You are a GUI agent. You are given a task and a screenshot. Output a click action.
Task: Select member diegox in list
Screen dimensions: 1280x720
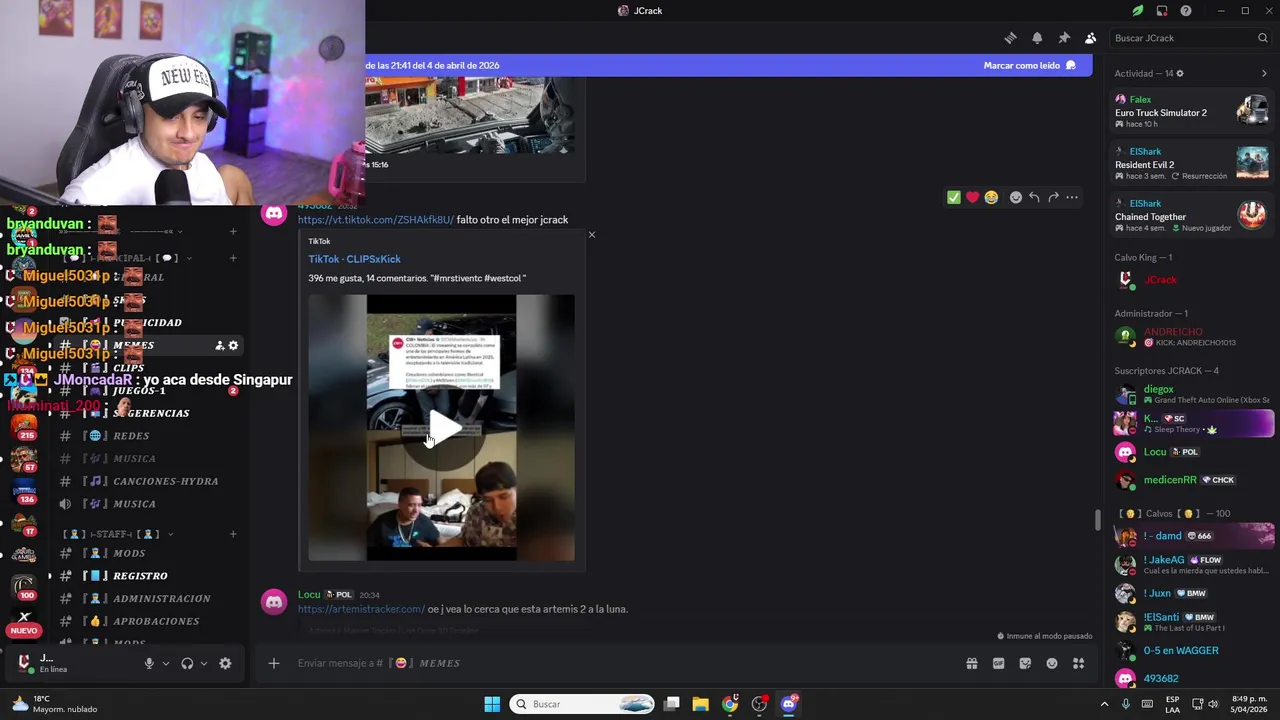(x=1192, y=394)
